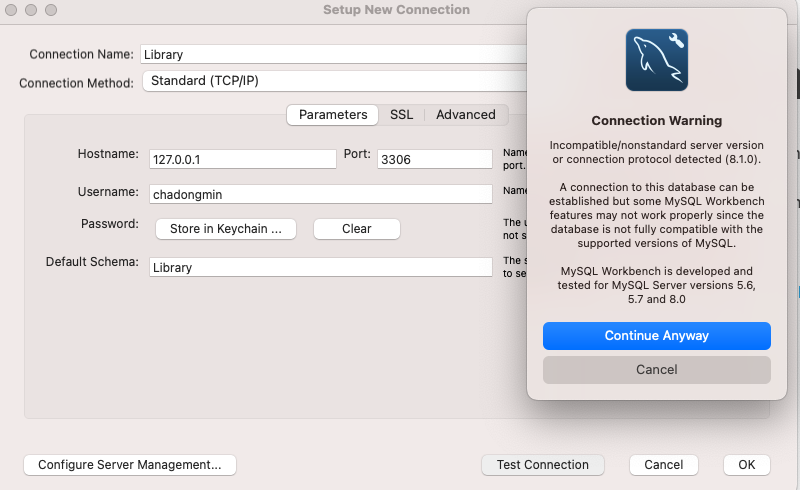Click the Connection Method label

coord(77,83)
